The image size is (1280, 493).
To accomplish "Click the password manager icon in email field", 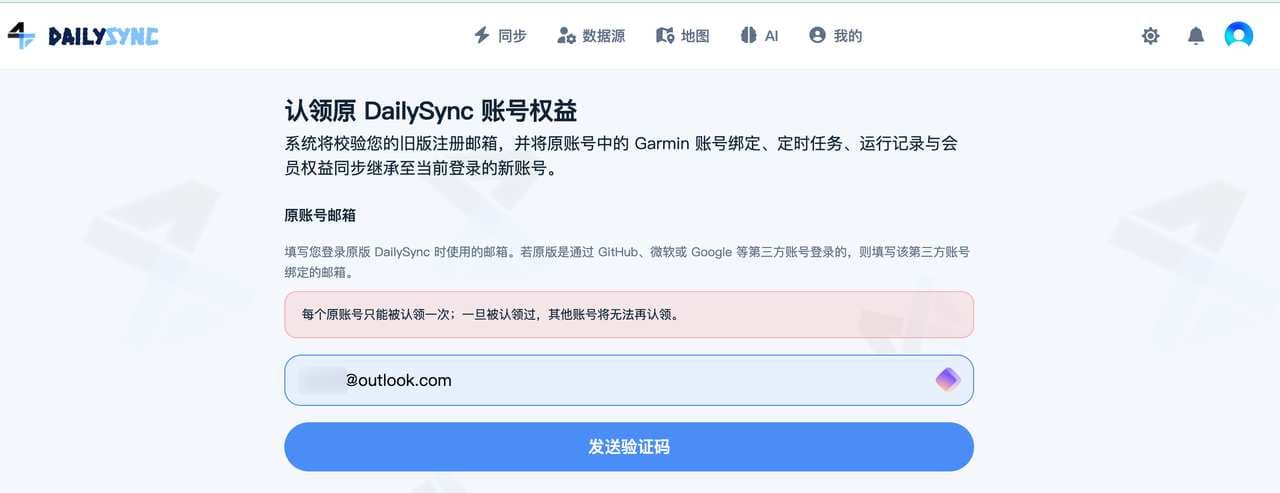I will [x=948, y=380].
